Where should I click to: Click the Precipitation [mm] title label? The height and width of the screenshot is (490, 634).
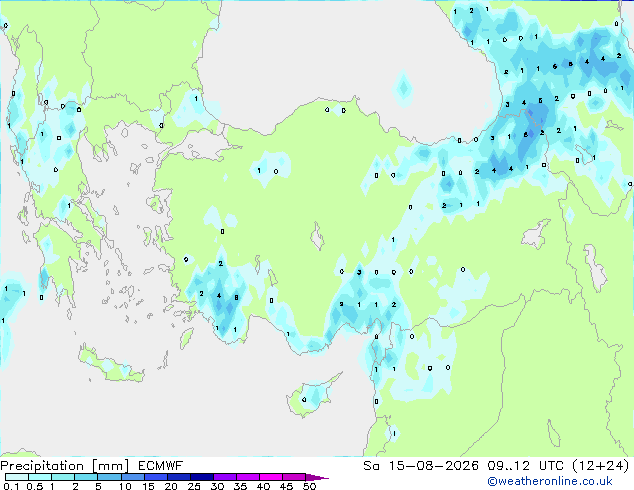pyautogui.click(x=65, y=466)
